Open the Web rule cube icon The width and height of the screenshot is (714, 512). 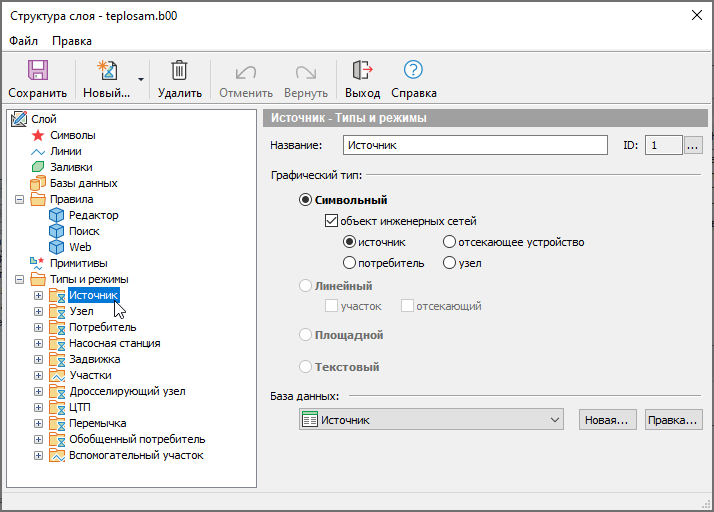coord(57,247)
